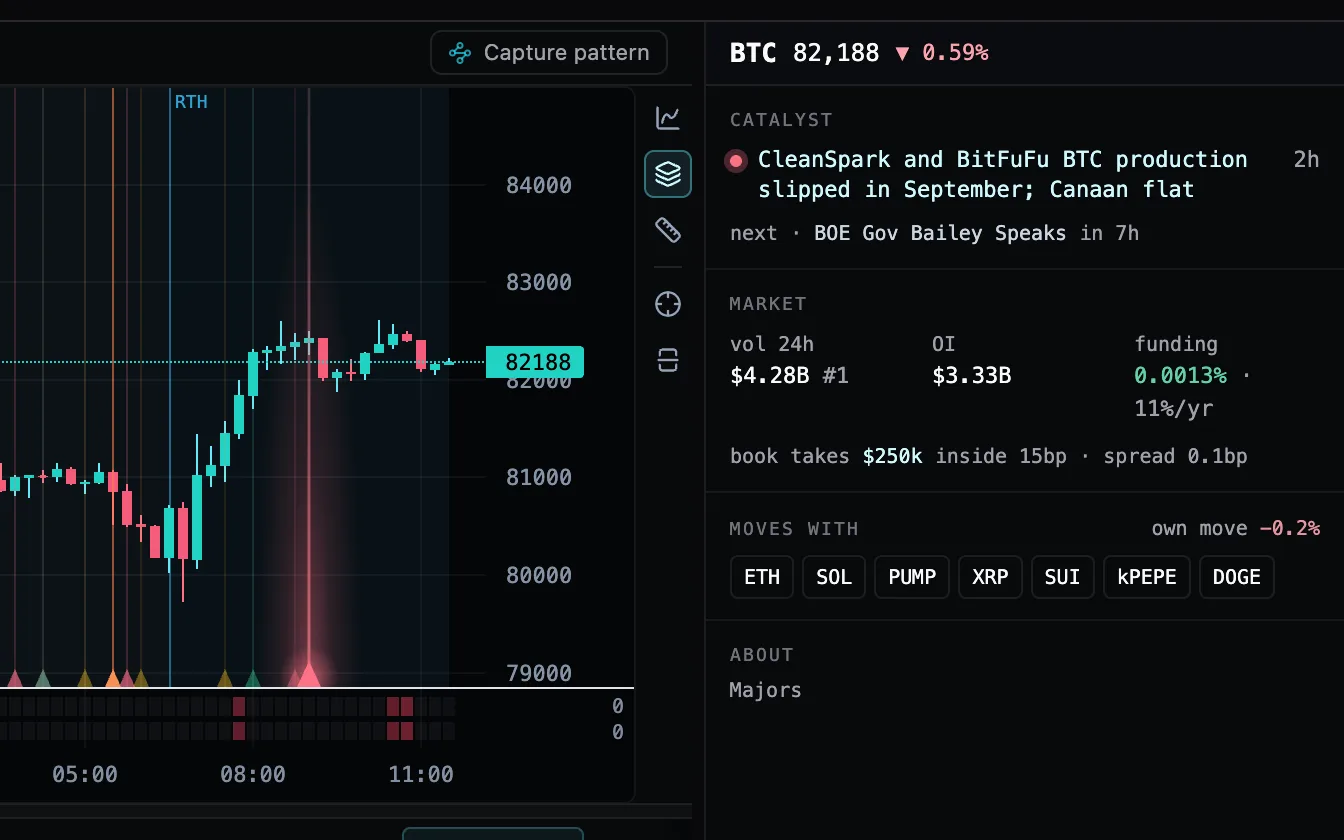The width and height of the screenshot is (1344, 840).
Task: Click the #1 volume rank text
Action: 835,376
